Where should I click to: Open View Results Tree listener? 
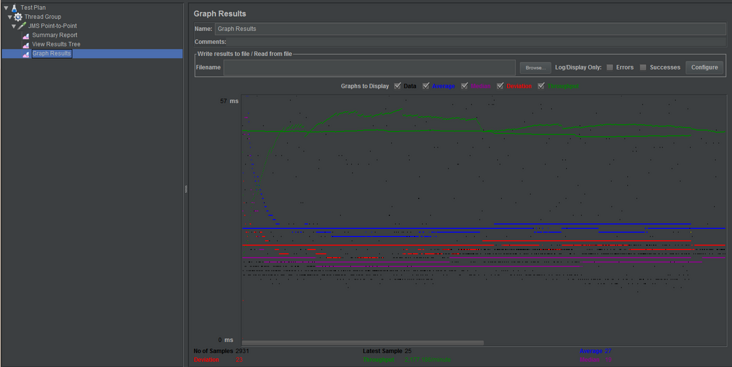(56, 44)
